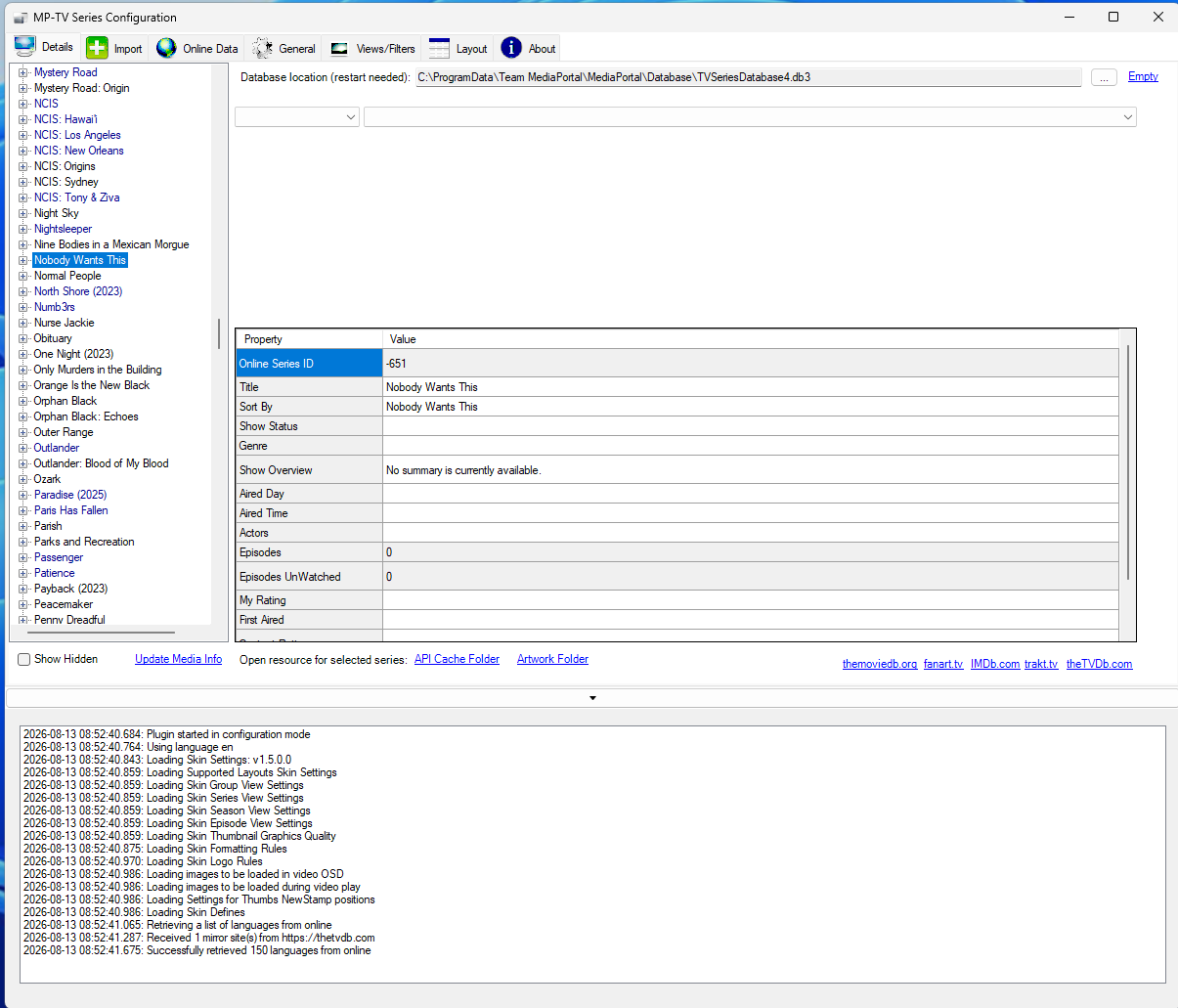
Task: Click the database location path field
Action: (749, 77)
